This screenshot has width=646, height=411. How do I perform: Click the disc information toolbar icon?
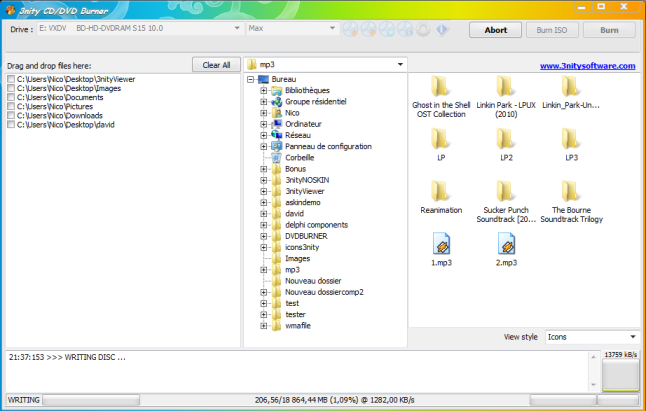click(405, 29)
